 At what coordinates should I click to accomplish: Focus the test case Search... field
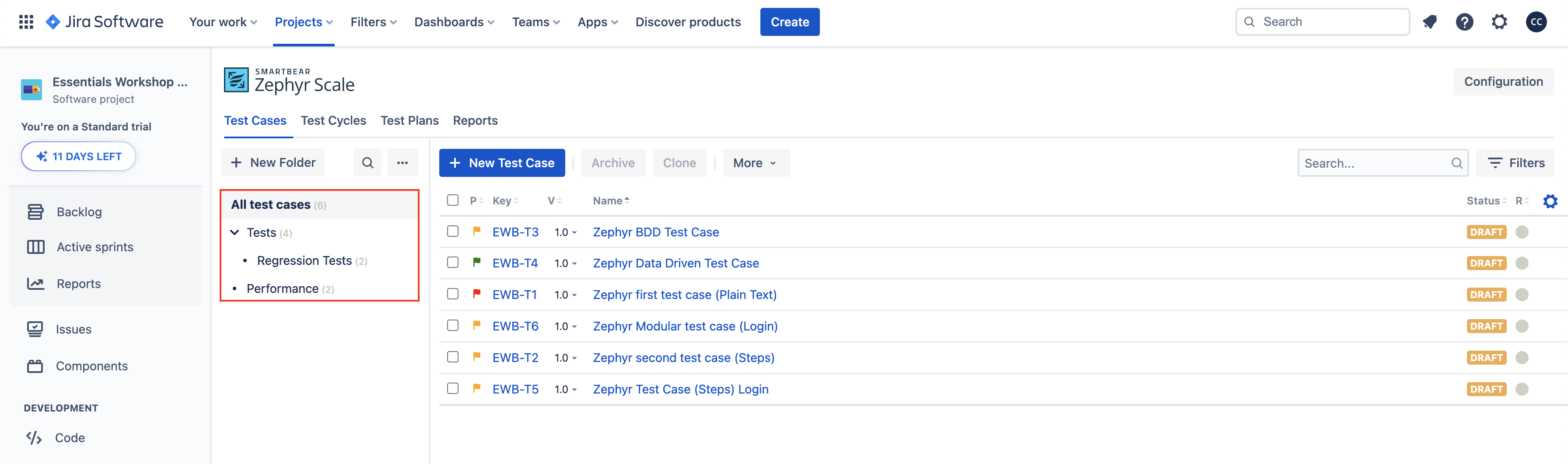[x=1382, y=163]
